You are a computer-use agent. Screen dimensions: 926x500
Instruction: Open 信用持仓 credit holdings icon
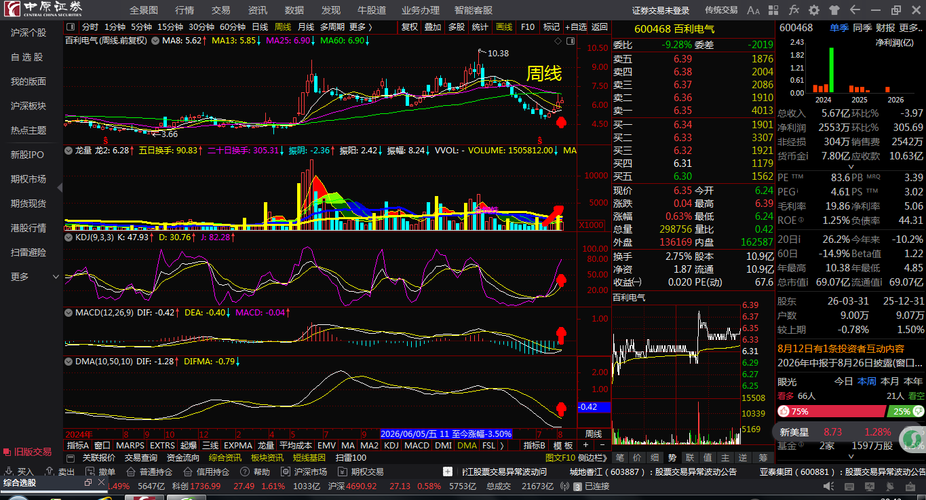pos(188,472)
